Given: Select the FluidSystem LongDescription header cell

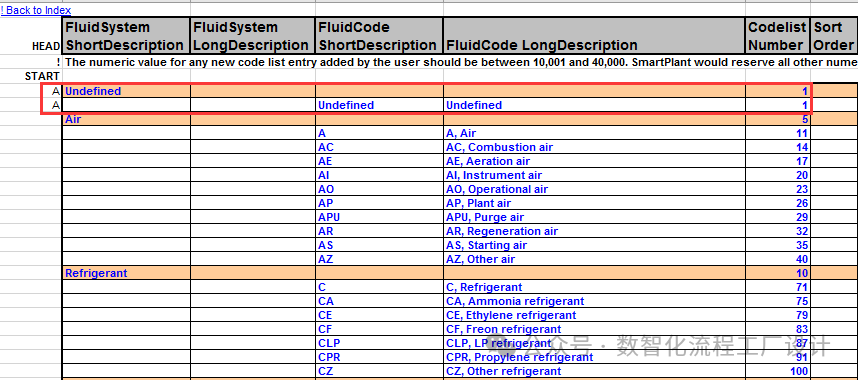Looking at the screenshot, I should coord(252,36).
